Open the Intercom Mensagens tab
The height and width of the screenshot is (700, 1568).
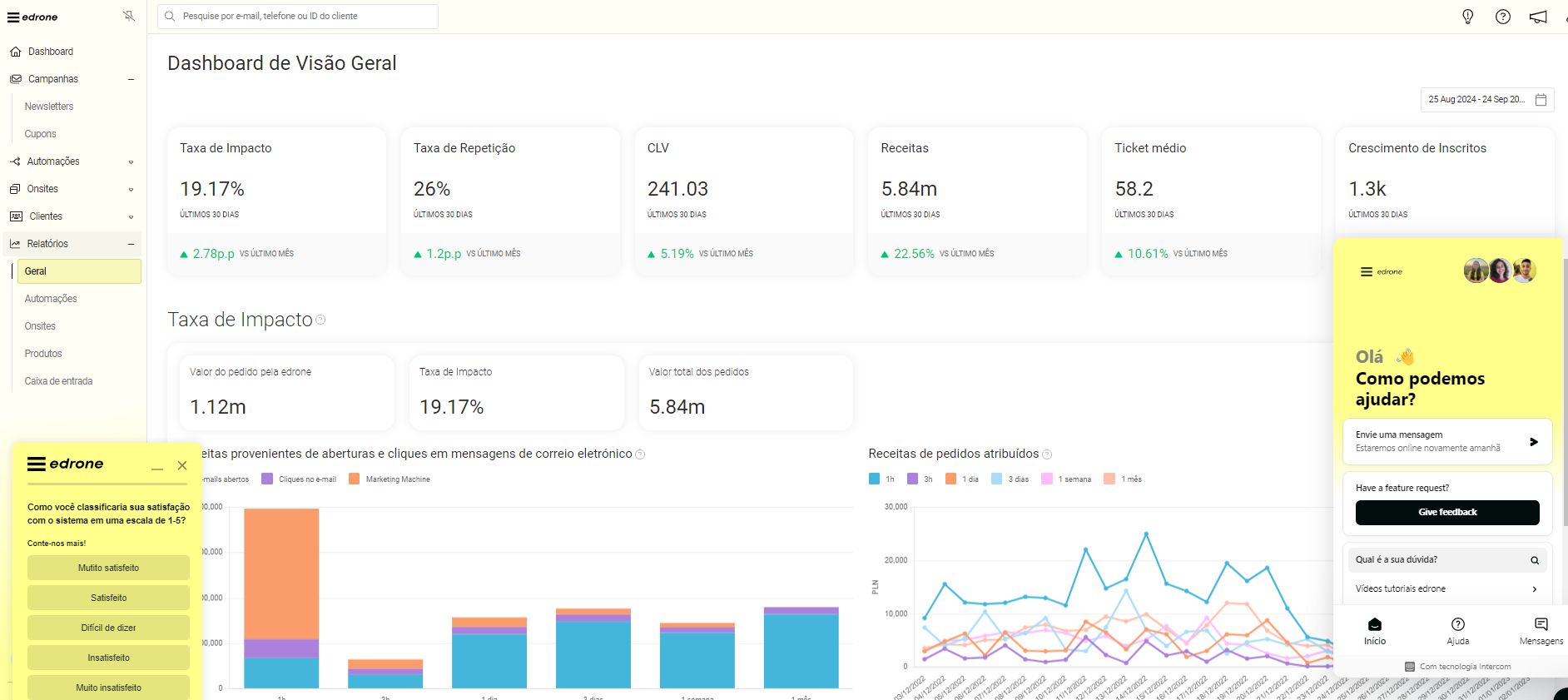(1541, 632)
